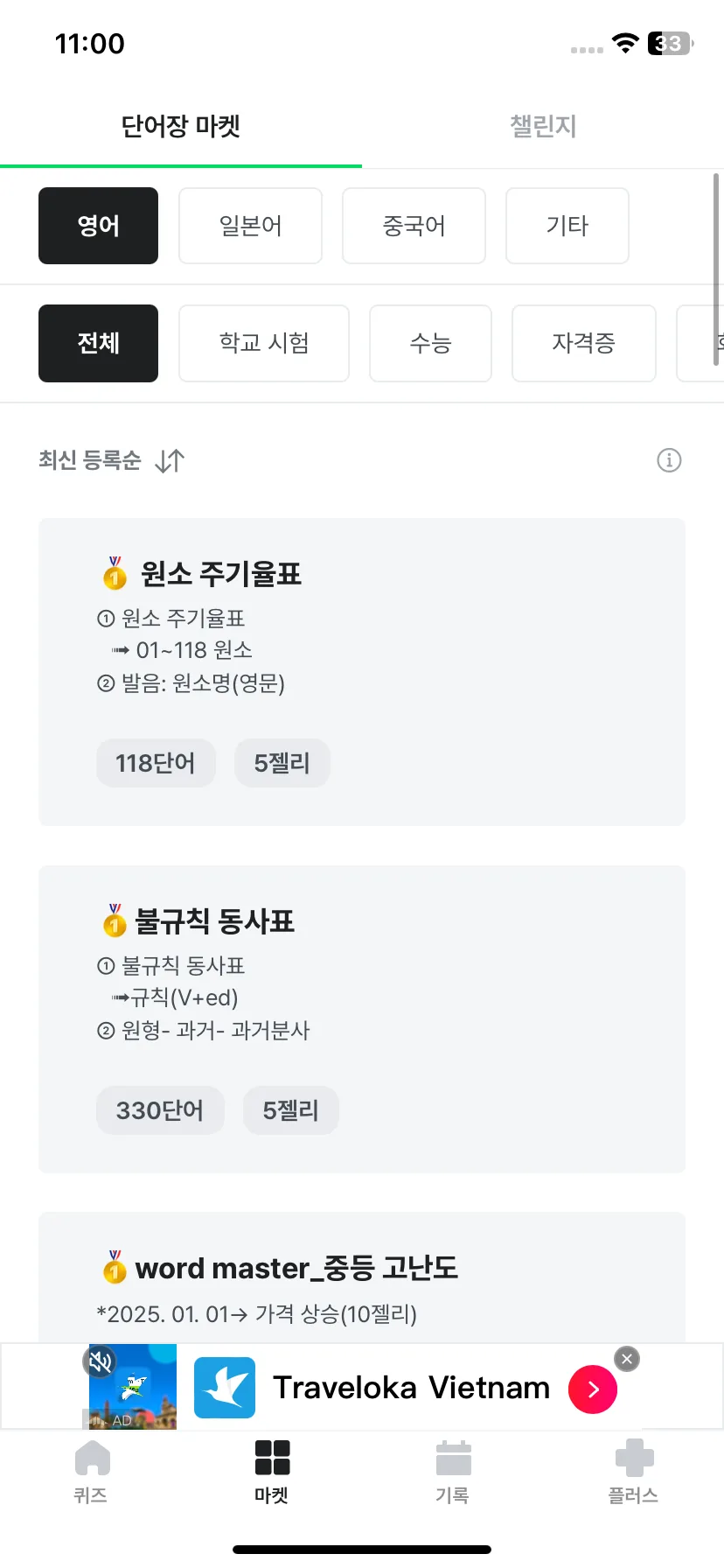Unmute the ad sound icon
Screen dimensions: 724x1568
tap(101, 1362)
